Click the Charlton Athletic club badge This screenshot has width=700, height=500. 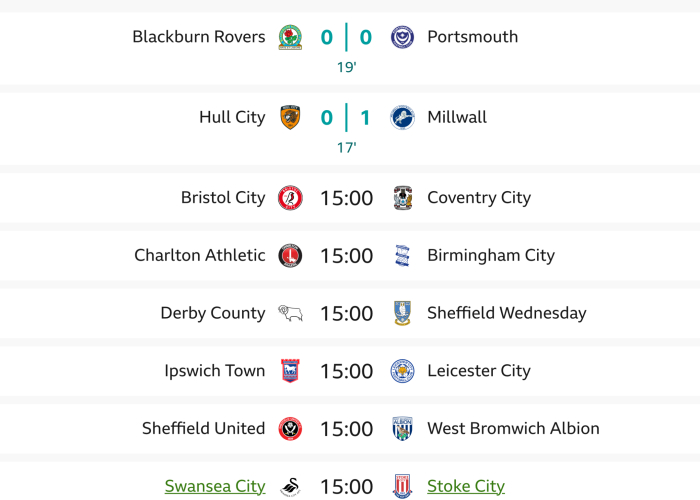[x=290, y=255]
